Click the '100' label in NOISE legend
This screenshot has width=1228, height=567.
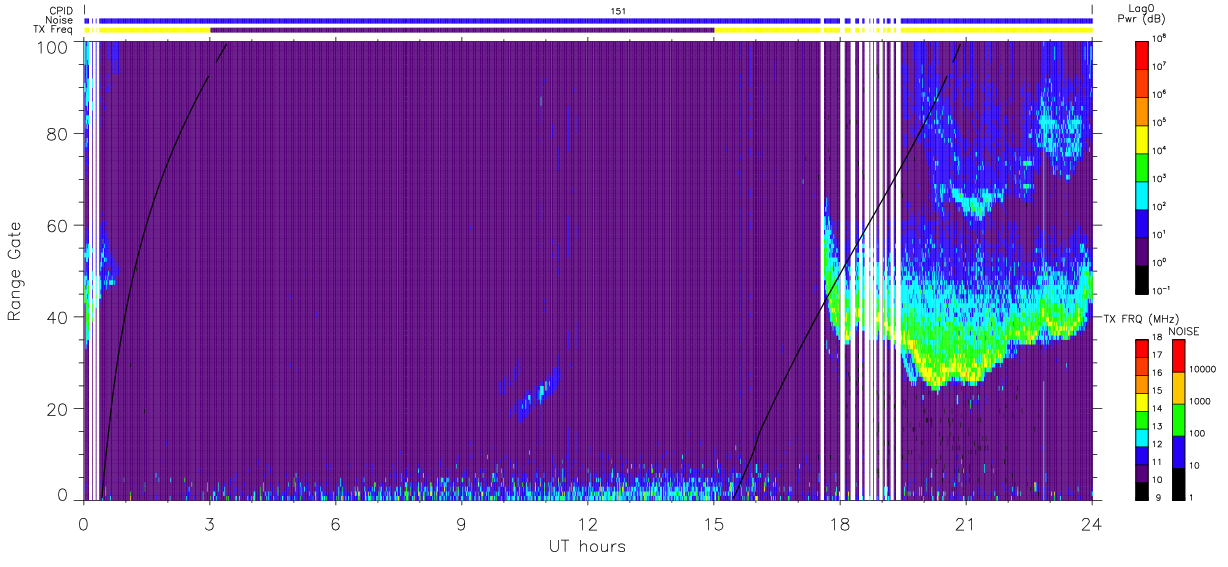click(x=1198, y=433)
